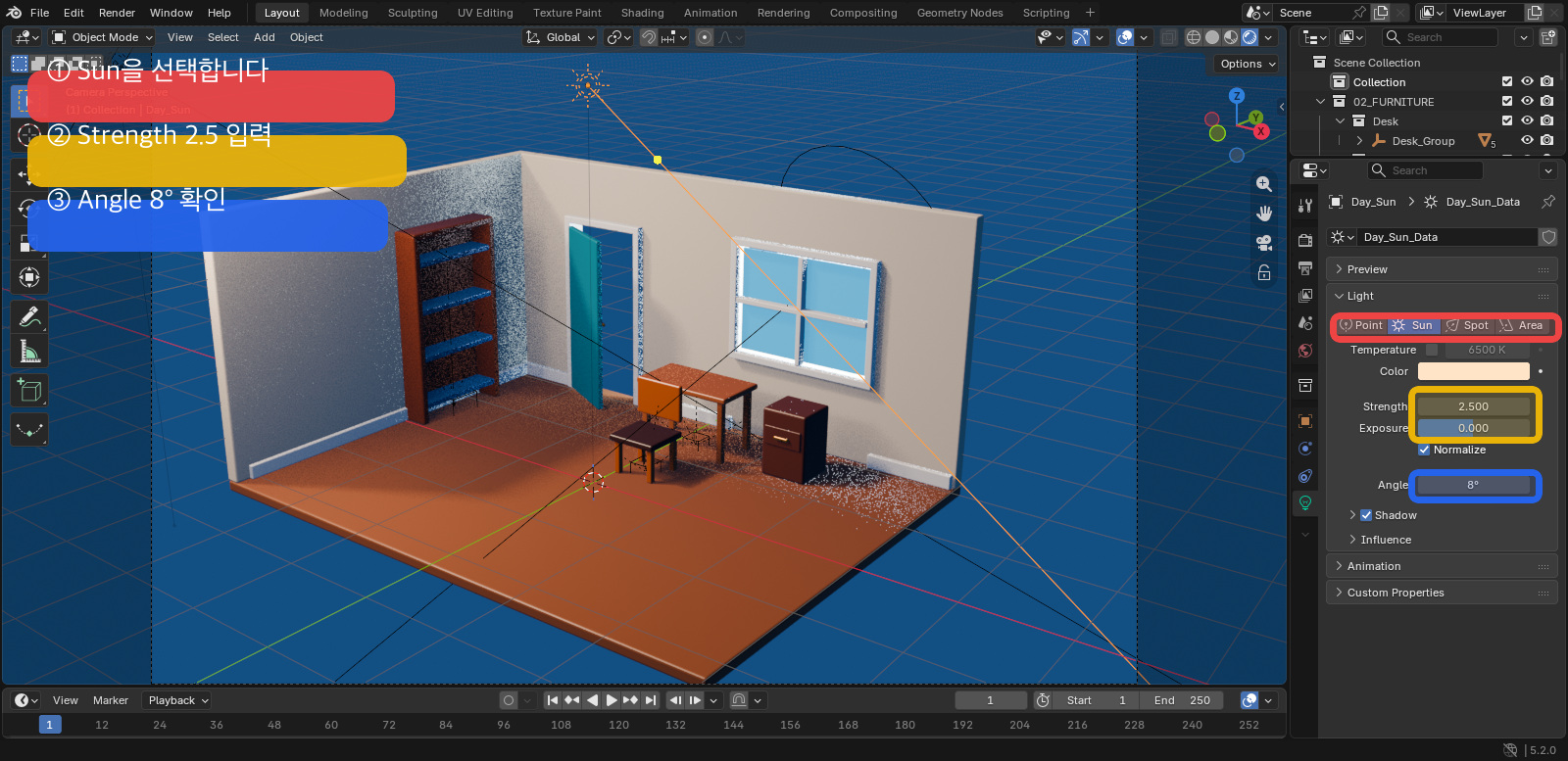Toggle the pin icon in properties header
This screenshot has height=761, width=1568.
pos(1548,202)
